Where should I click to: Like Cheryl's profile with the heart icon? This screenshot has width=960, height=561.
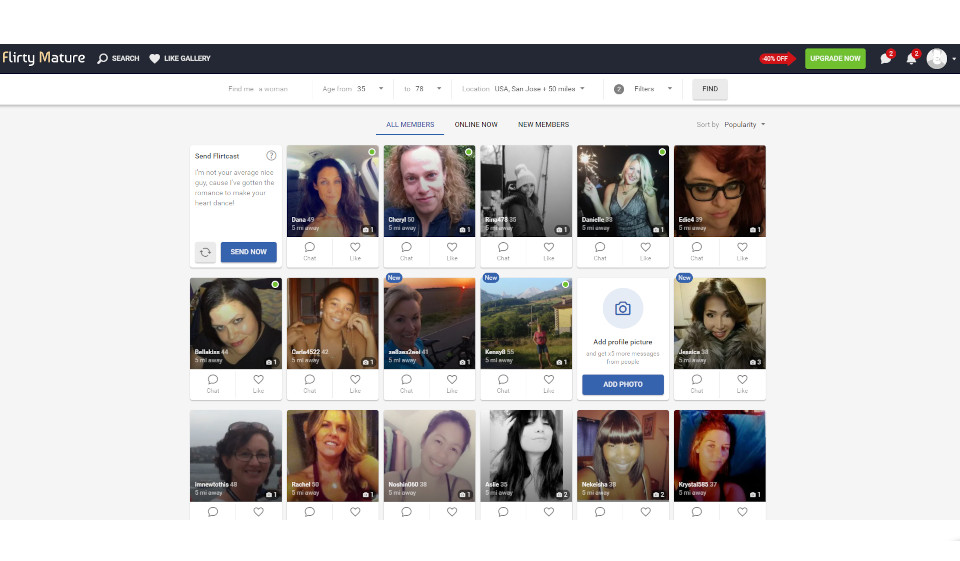click(x=452, y=250)
